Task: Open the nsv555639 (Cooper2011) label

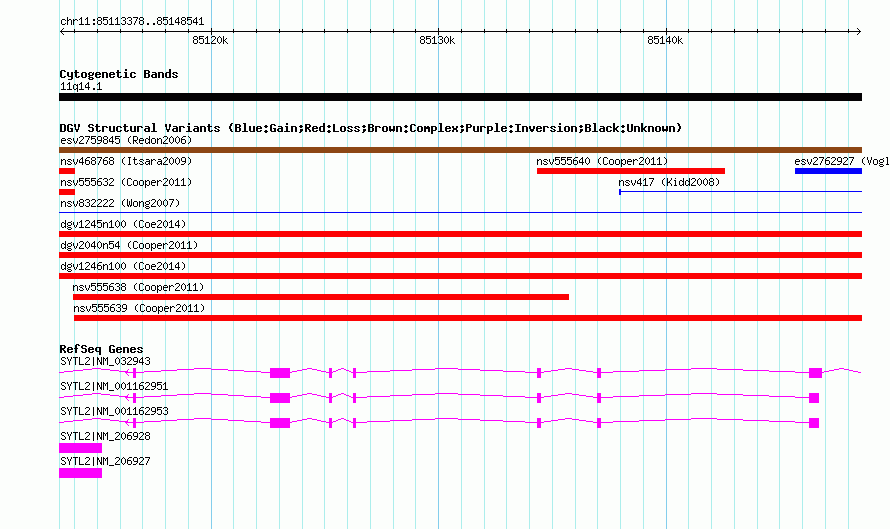Action: 139,308
